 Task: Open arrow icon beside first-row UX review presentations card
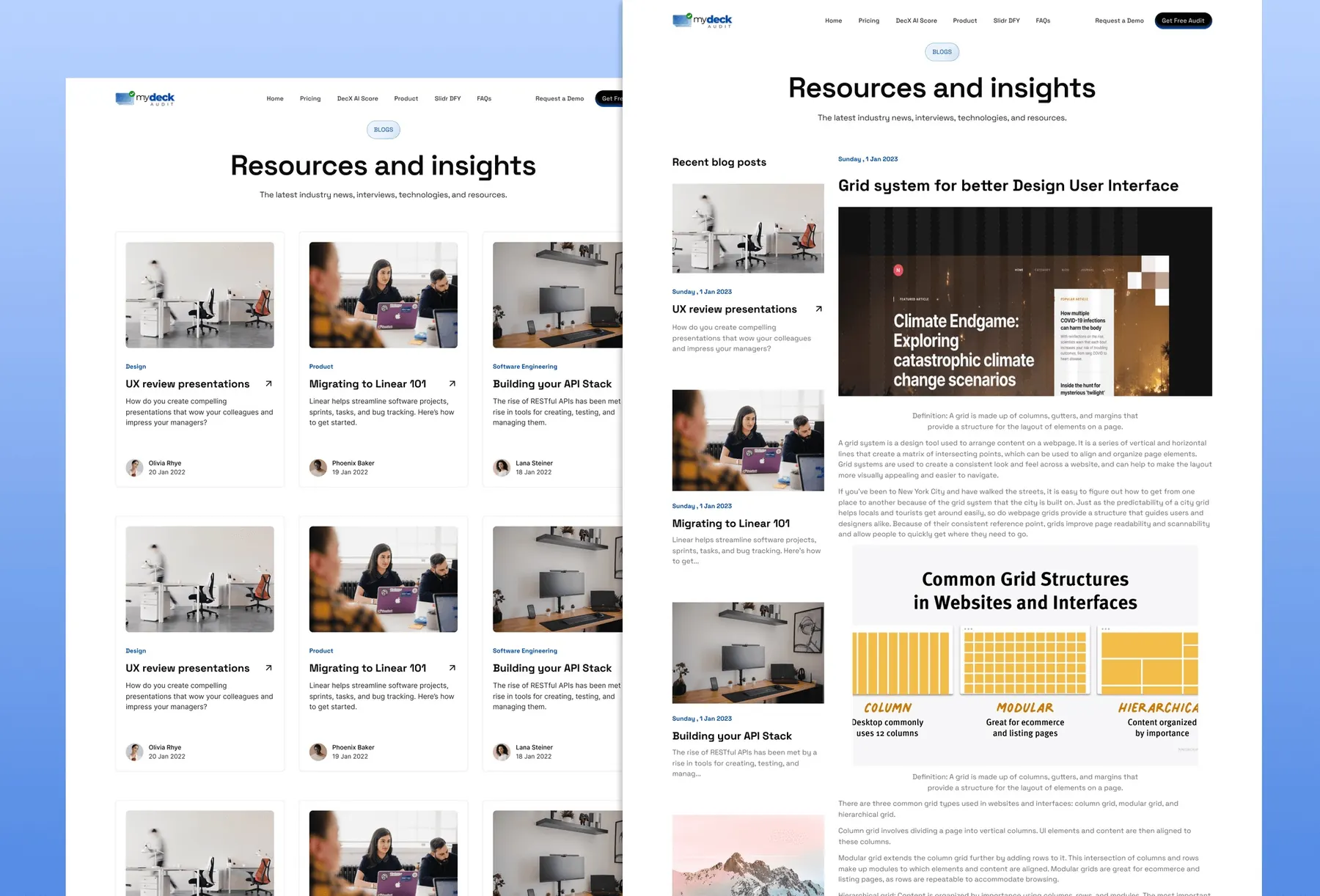pyautogui.click(x=268, y=383)
